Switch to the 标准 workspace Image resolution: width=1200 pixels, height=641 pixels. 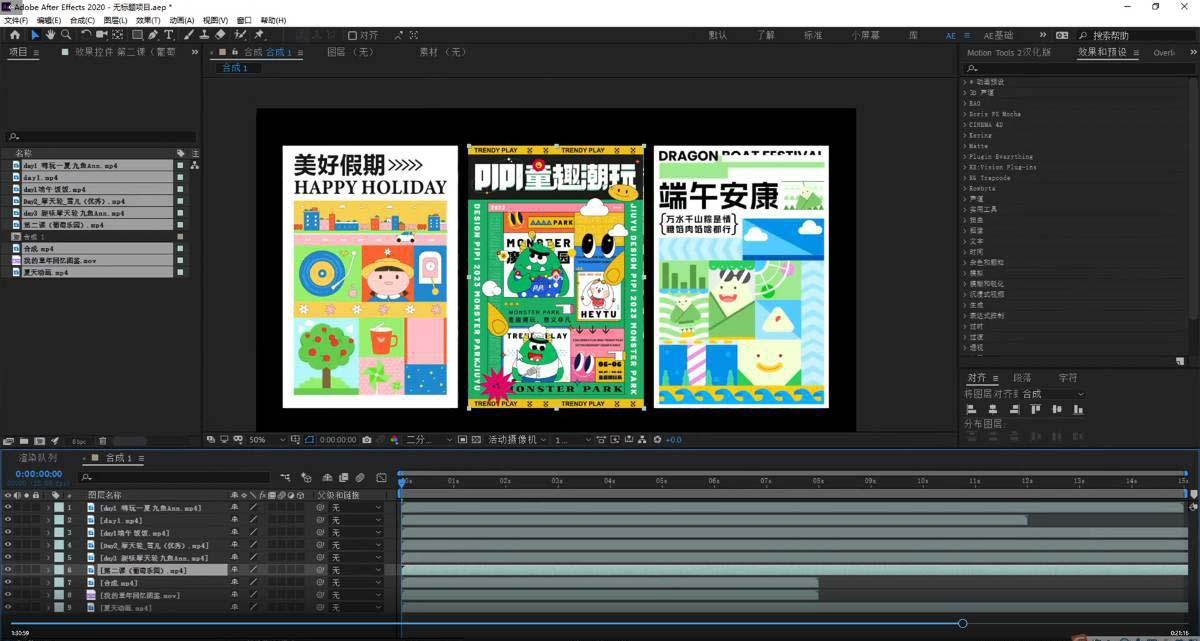click(x=812, y=35)
